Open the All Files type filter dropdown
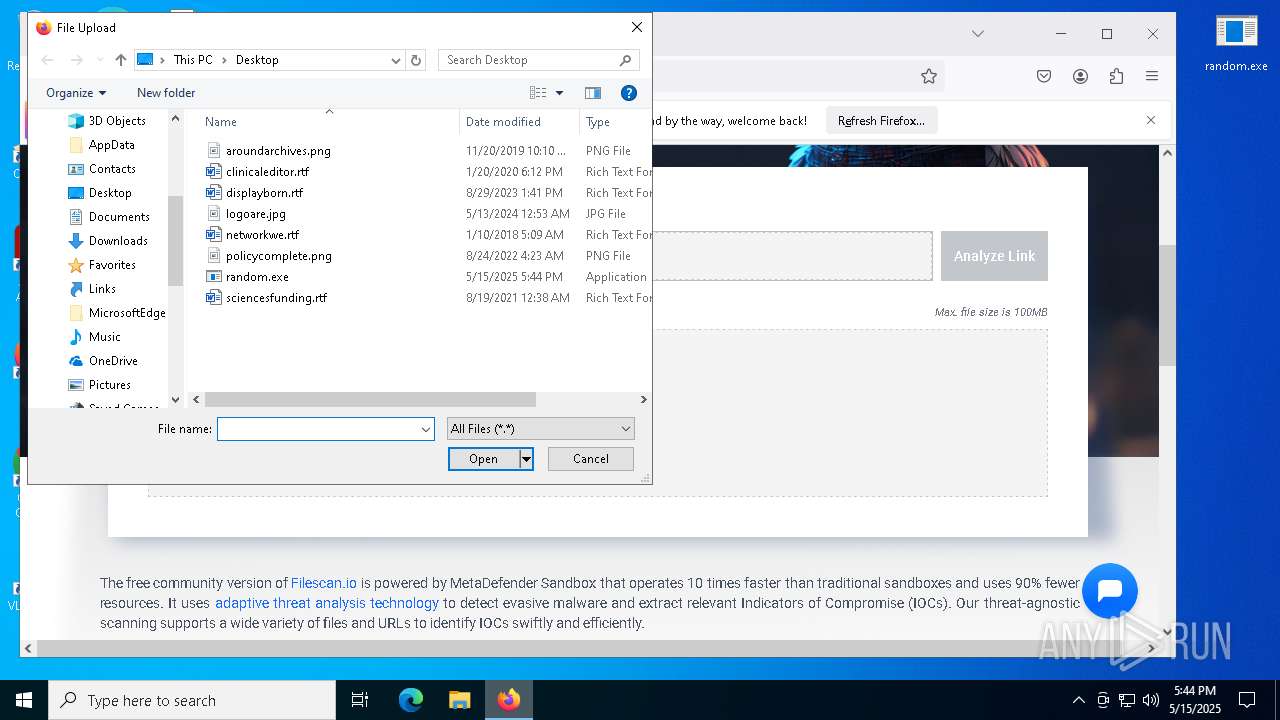Screen dimensions: 1280x720 [x=540, y=429]
